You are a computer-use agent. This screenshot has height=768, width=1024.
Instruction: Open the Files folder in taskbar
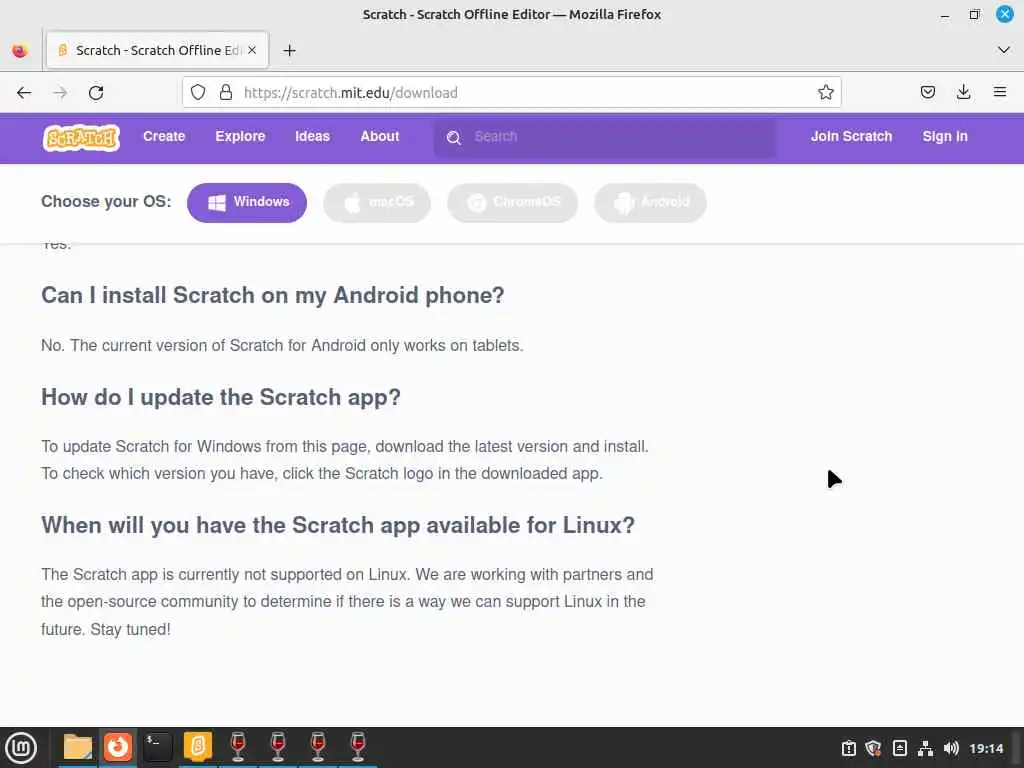click(x=77, y=747)
